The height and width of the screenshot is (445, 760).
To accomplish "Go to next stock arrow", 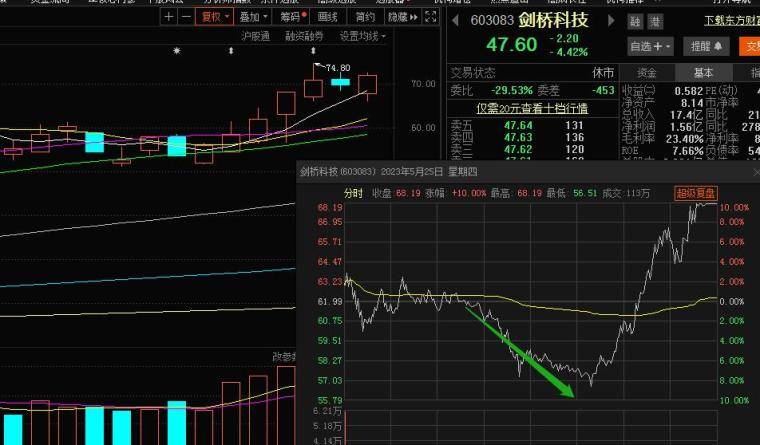I will 611,20.
